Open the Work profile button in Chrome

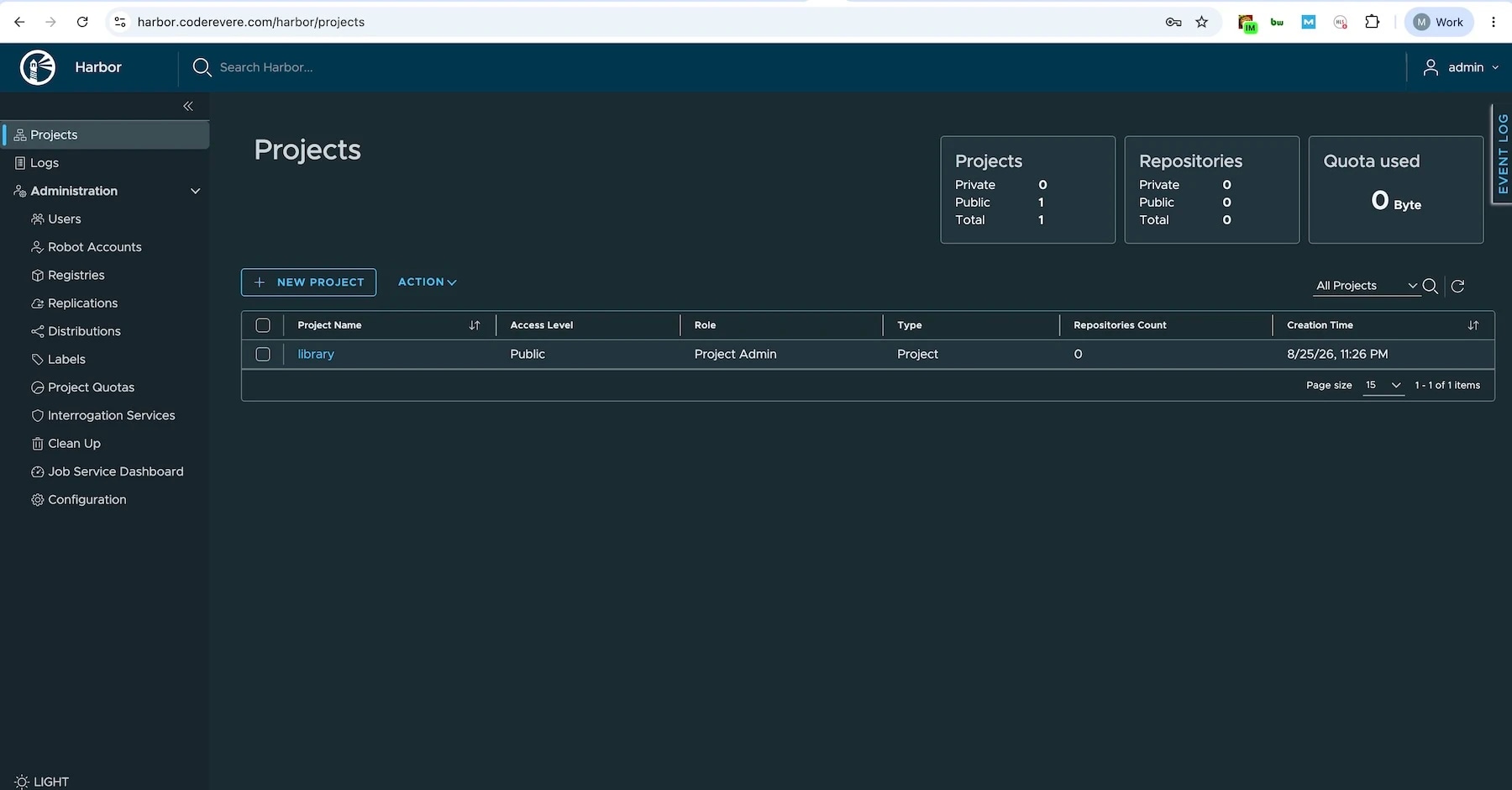(x=1439, y=22)
